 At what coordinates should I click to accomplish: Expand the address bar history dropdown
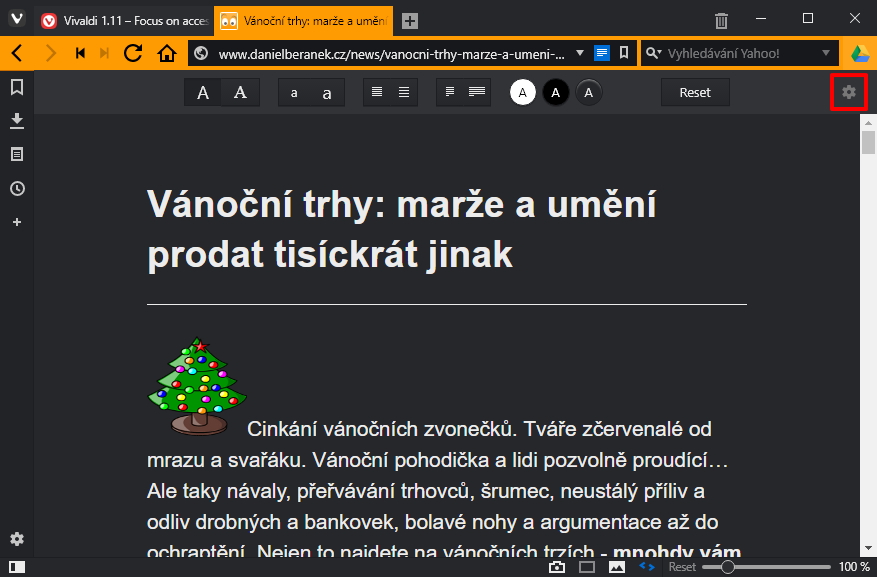580,53
